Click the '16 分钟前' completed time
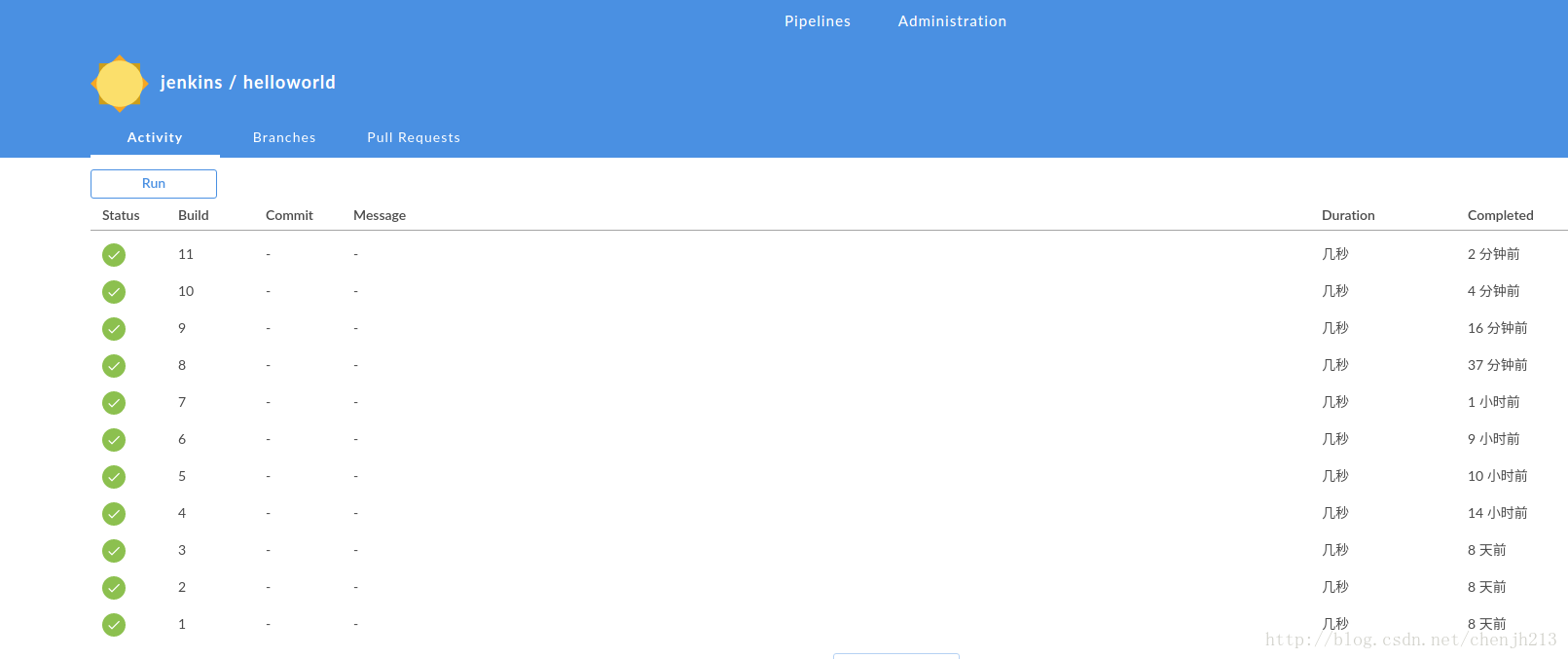The height and width of the screenshot is (659, 1568). coord(1498,328)
